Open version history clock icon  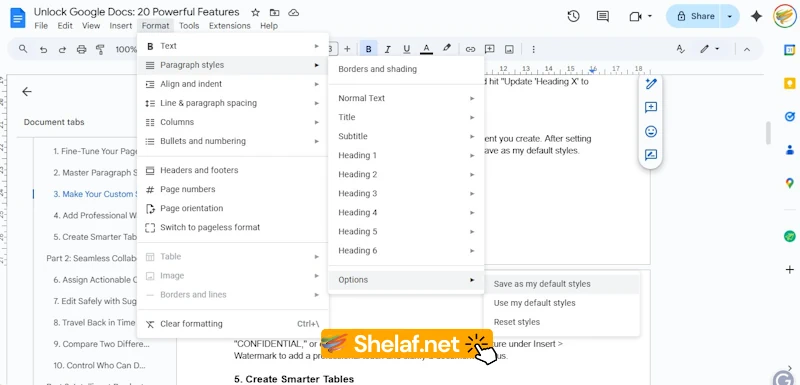[573, 16]
